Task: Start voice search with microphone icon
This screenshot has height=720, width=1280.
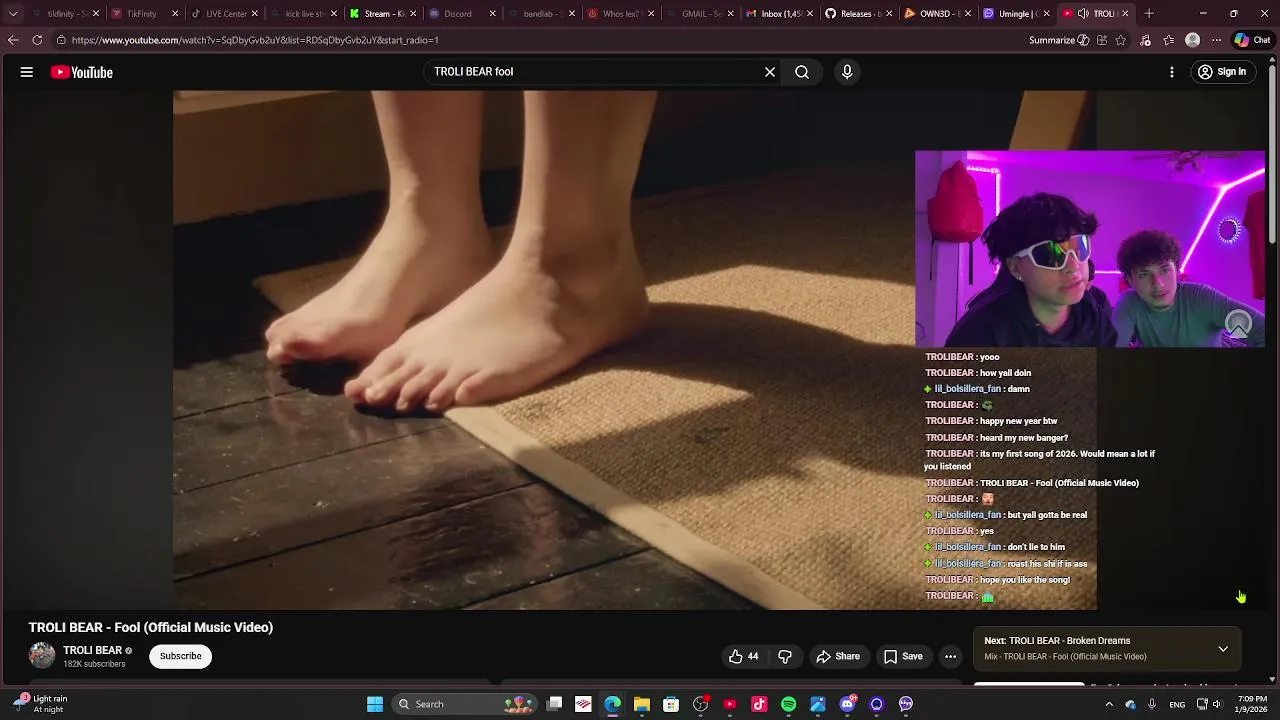Action: pos(847,72)
